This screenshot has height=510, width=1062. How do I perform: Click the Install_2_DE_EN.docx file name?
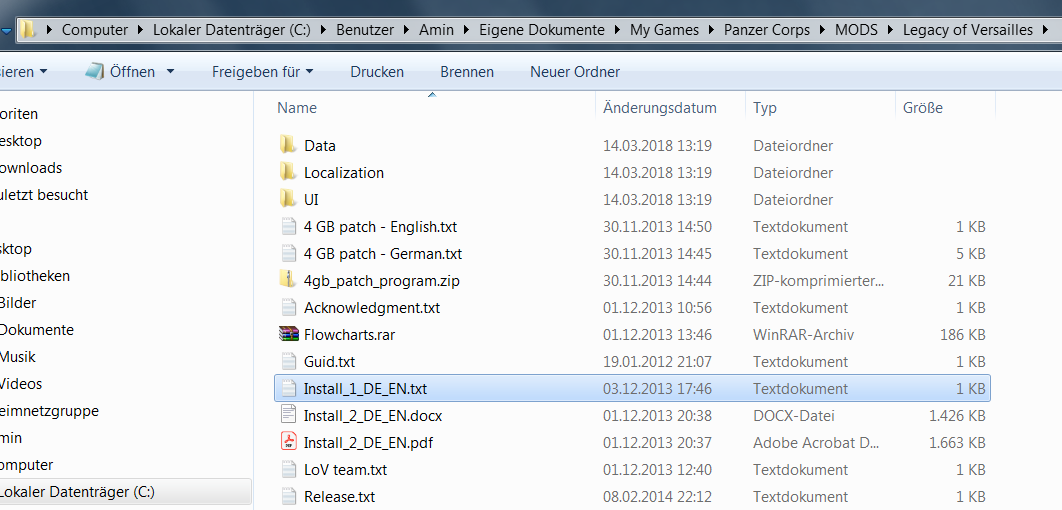pyautogui.click(x=373, y=416)
